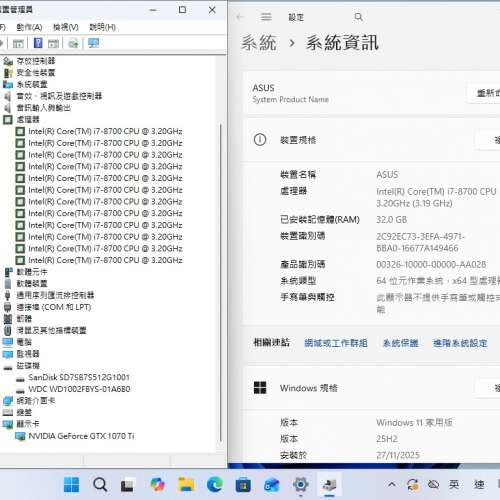Launch Copilot from the taskbar
Image resolution: width=500 pixels, height=500 pixels.
pyautogui.click(x=157, y=485)
